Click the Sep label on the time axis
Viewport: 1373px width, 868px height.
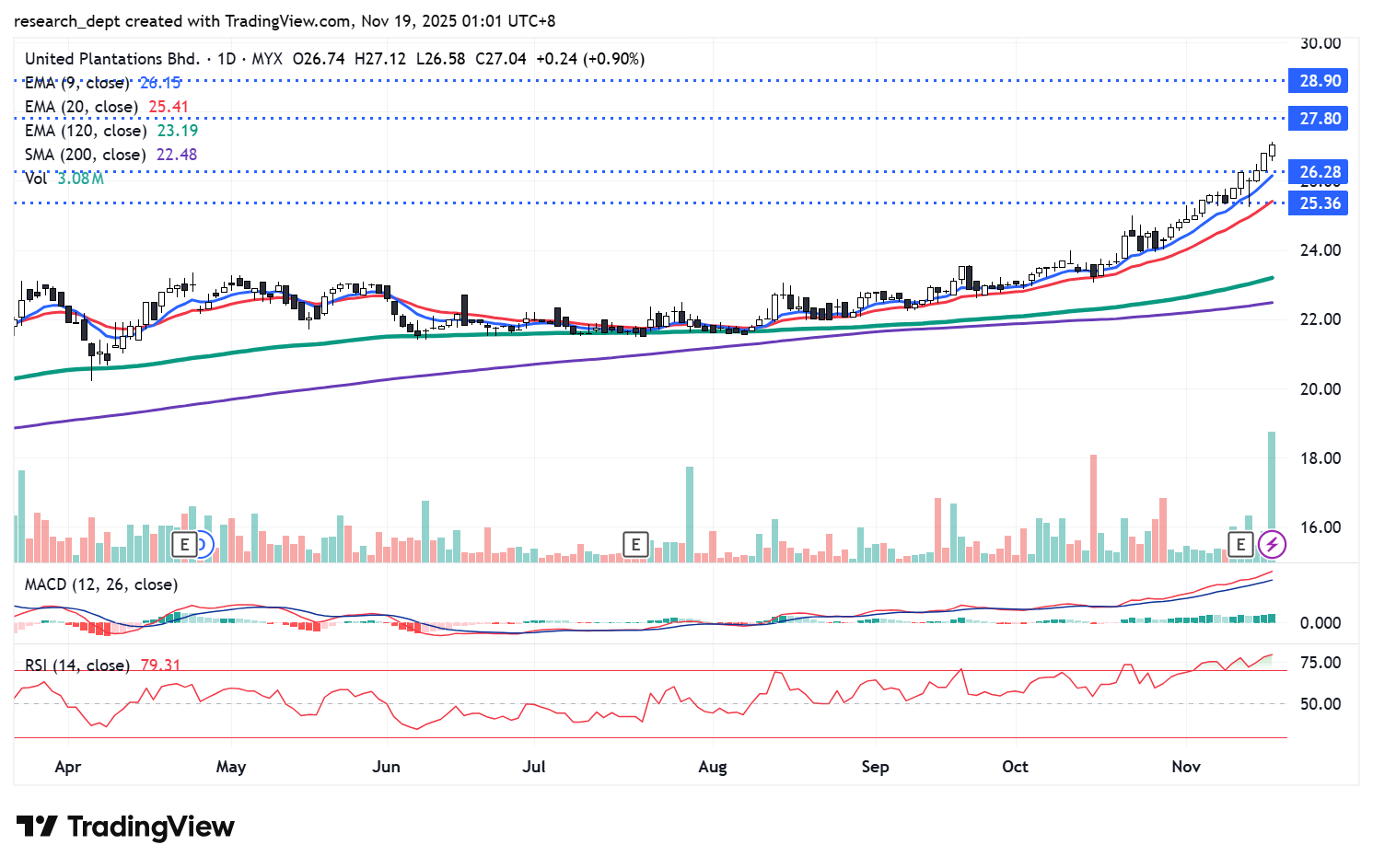coord(875,767)
